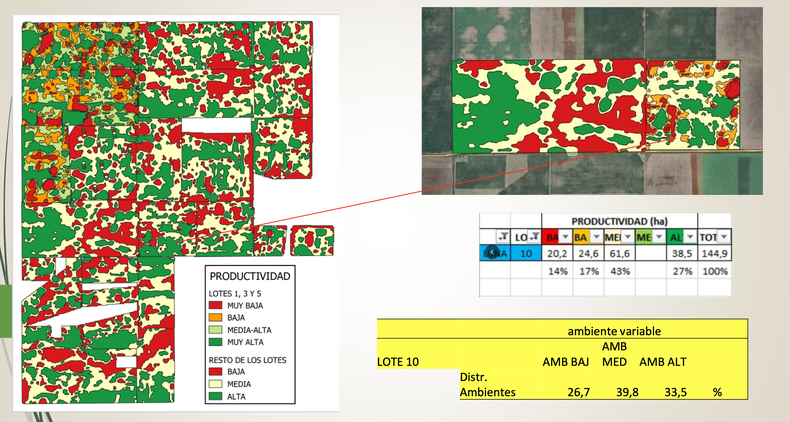The height and width of the screenshot is (422, 790).
Task: Click the 26,7 value in yellow table
Action: point(578,392)
